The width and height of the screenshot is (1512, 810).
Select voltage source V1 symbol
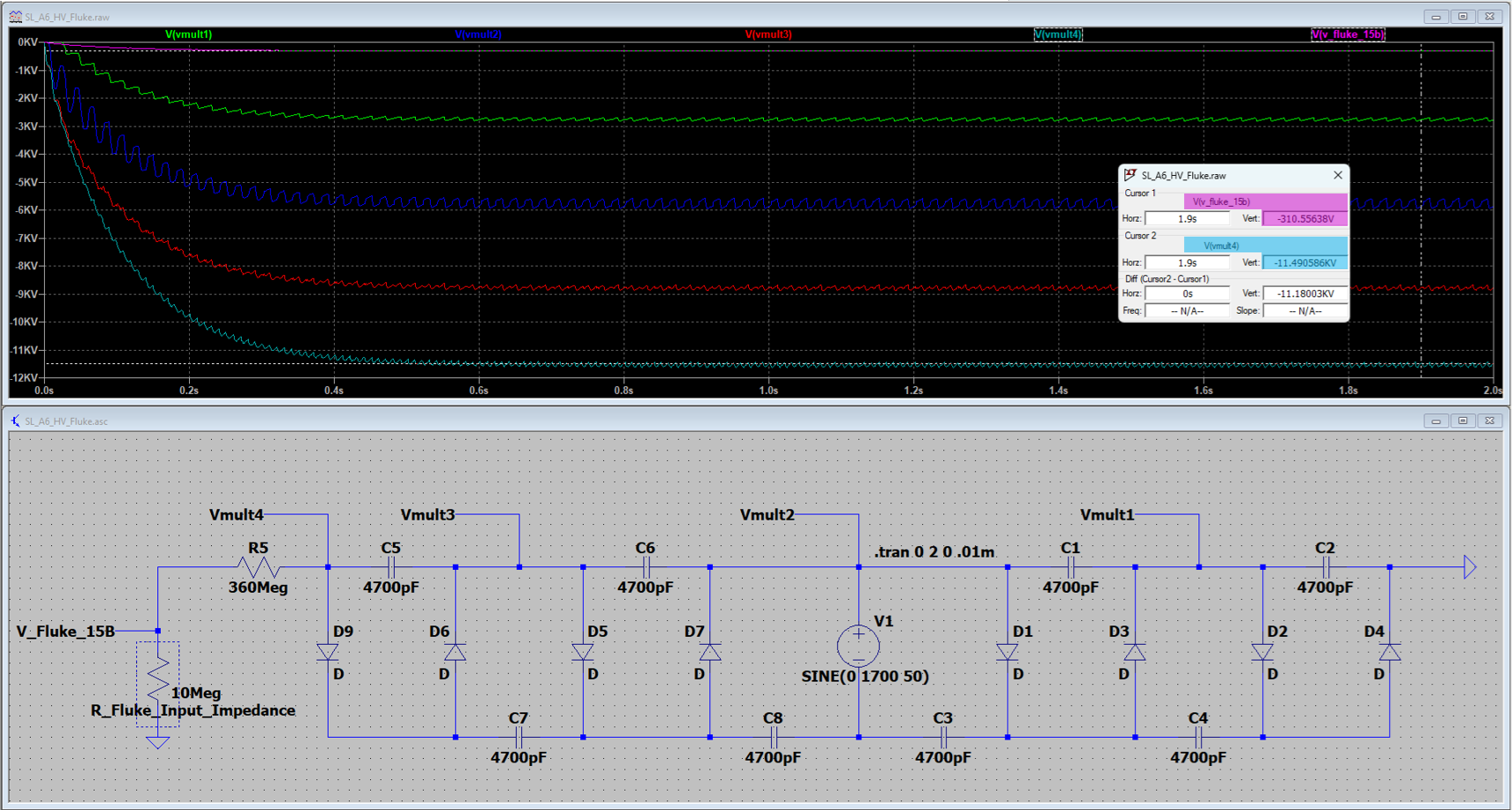point(858,646)
